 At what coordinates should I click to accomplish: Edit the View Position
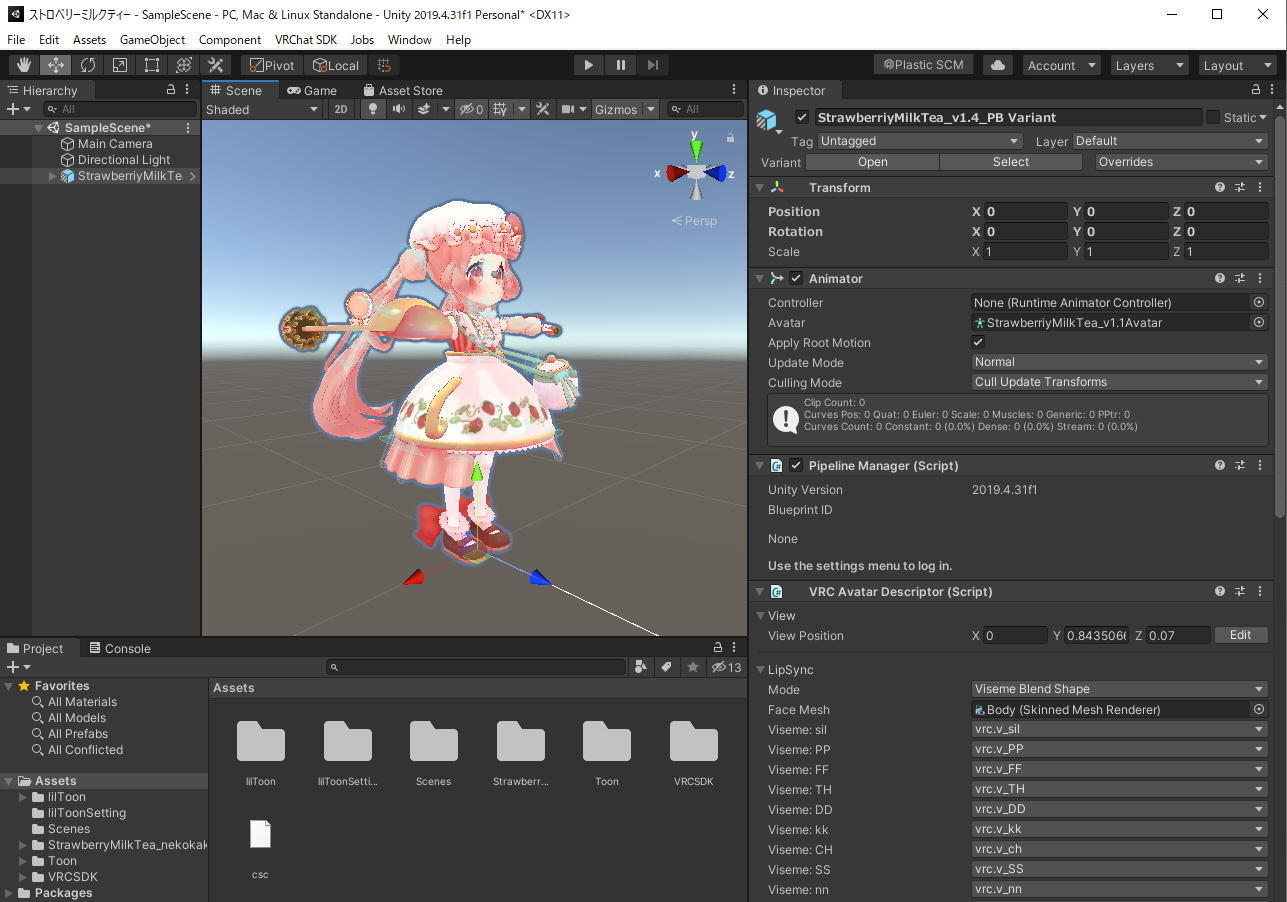click(x=1240, y=635)
